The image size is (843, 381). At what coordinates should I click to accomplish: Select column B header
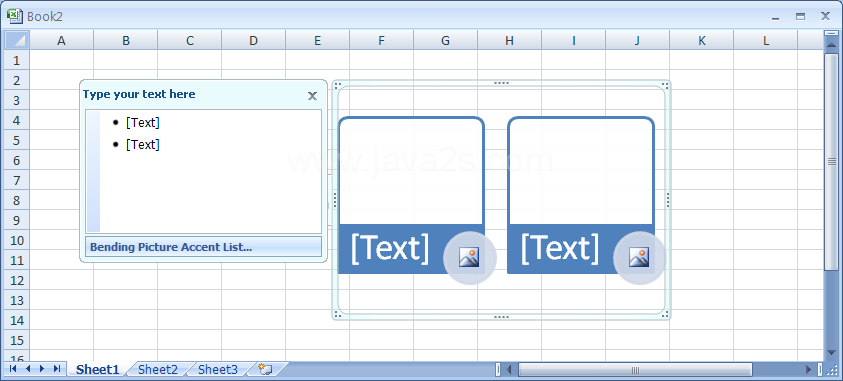tap(125, 40)
